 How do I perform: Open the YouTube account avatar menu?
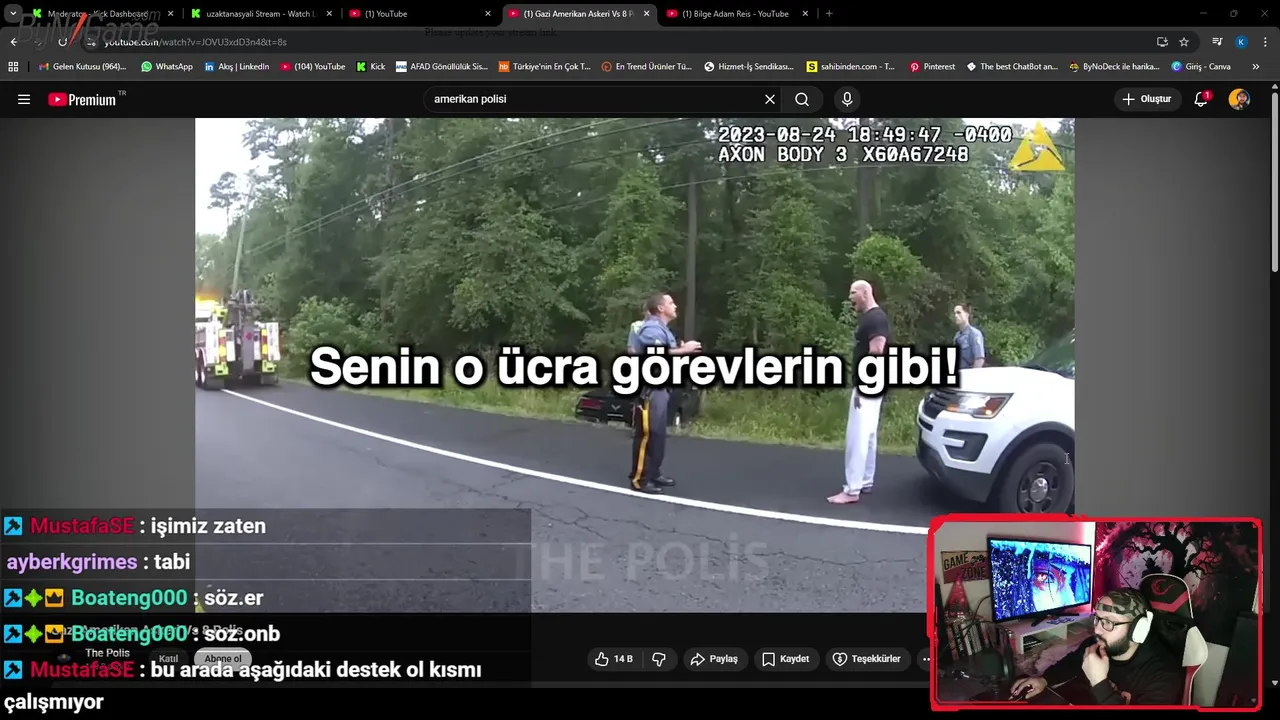[x=1239, y=99]
